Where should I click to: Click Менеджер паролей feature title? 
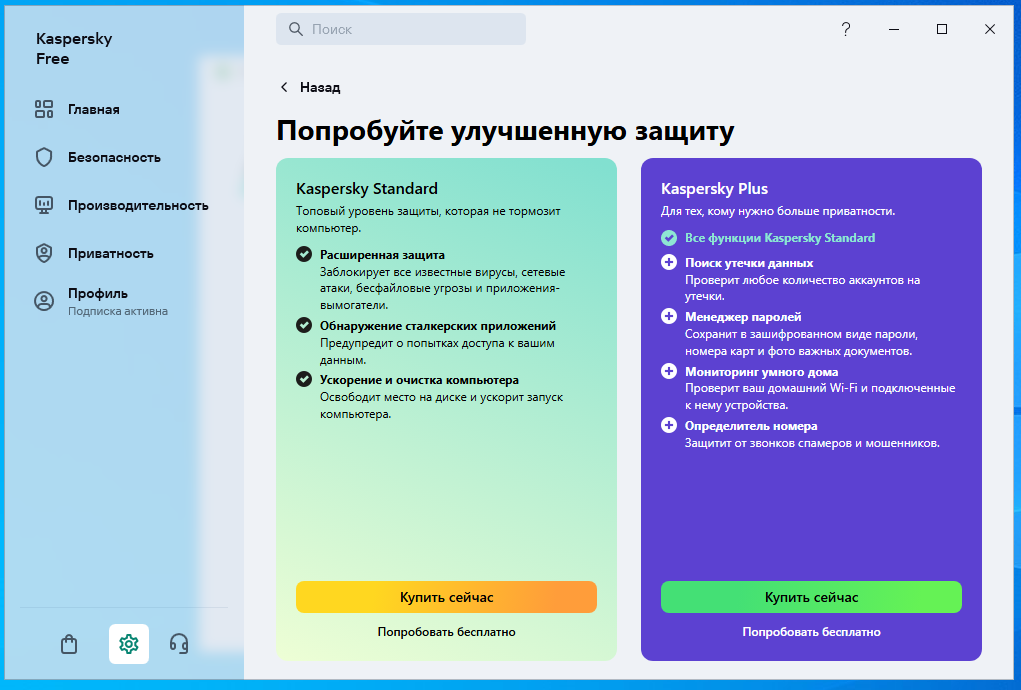pyautogui.click(x=743, y=317)
